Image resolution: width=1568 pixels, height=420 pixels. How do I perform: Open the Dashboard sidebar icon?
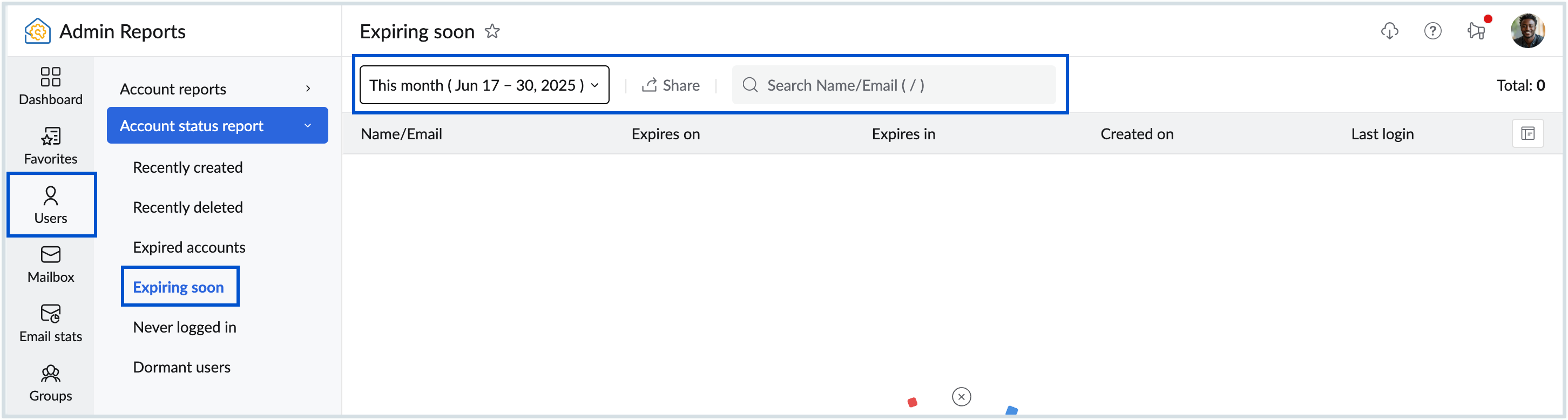coord(51,86)
